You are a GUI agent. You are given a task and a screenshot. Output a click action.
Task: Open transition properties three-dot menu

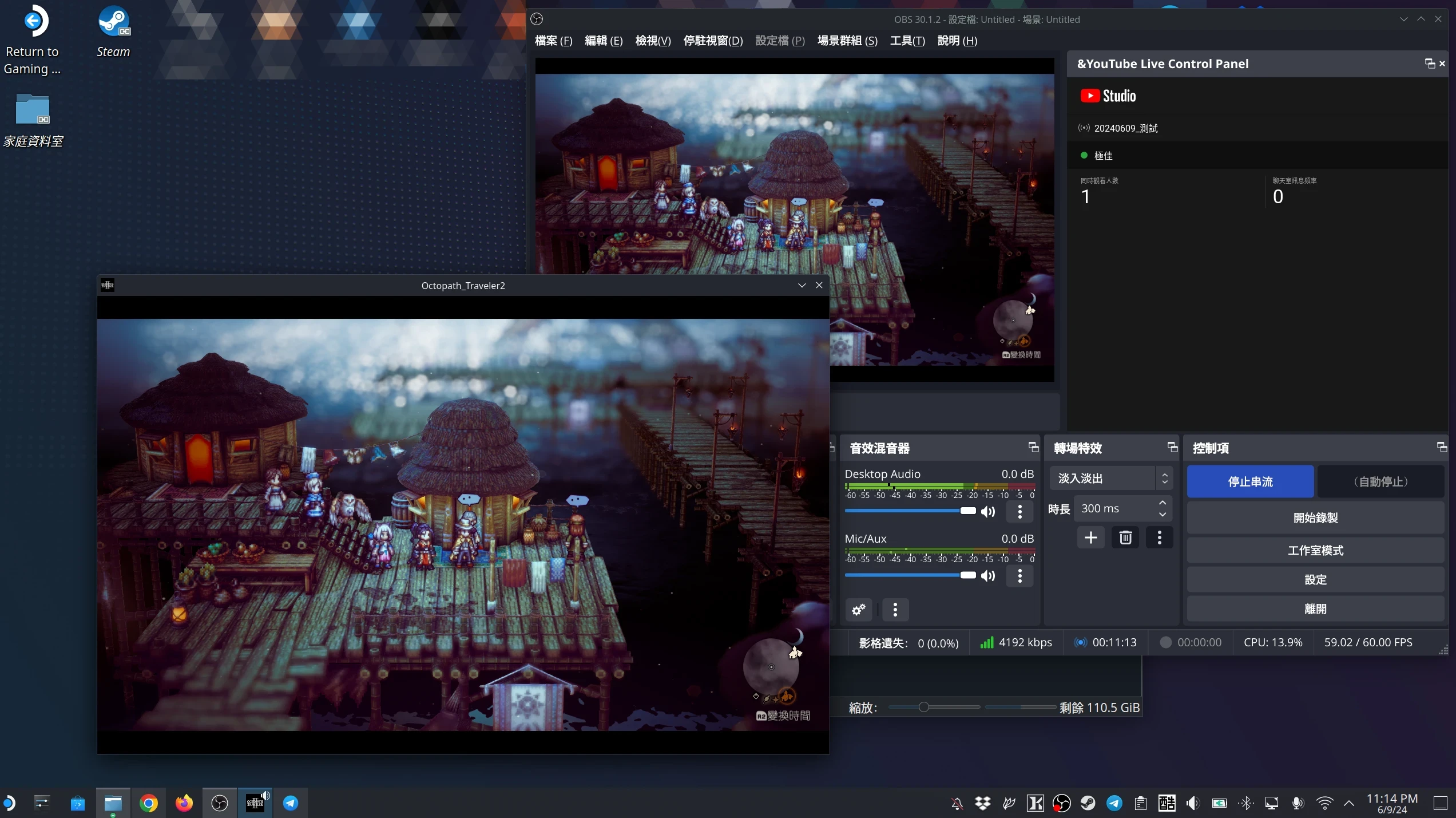(x=1160, y=538)
